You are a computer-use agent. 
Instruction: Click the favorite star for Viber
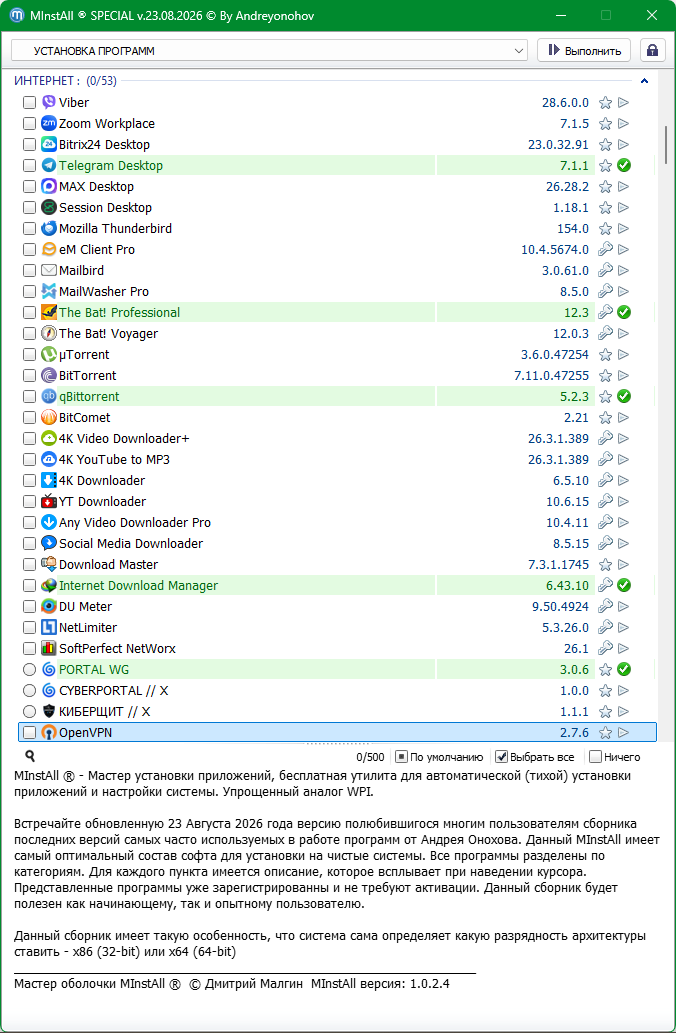605,103
